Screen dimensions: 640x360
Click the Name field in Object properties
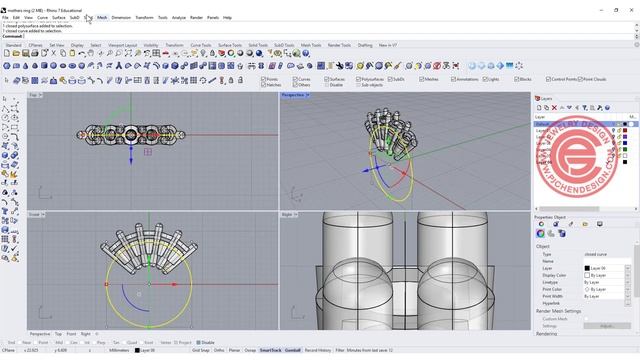pos(607,261)
